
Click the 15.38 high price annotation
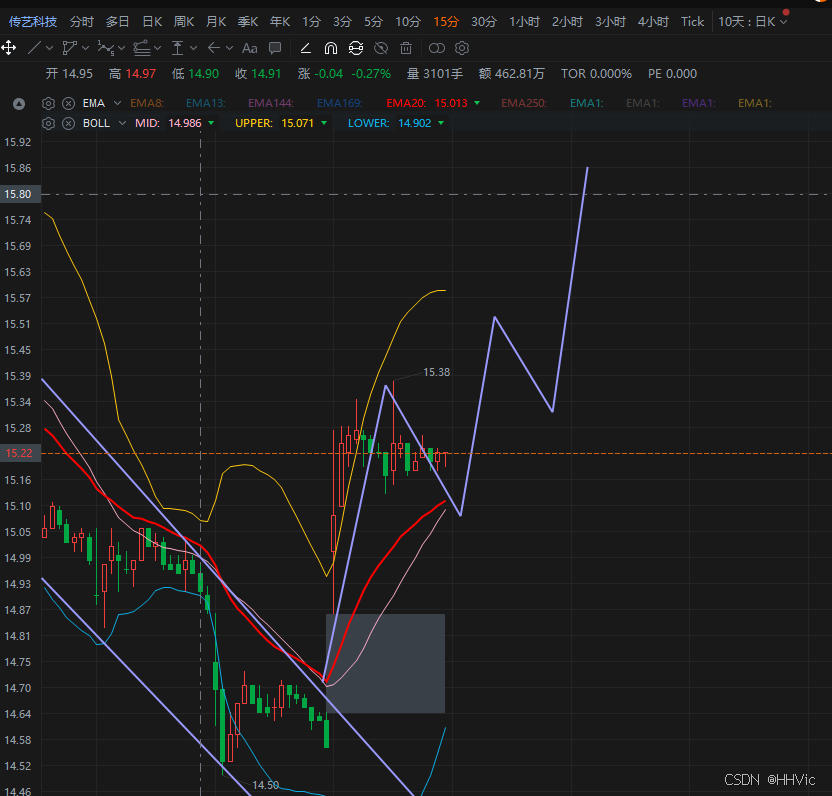(436, 372)
